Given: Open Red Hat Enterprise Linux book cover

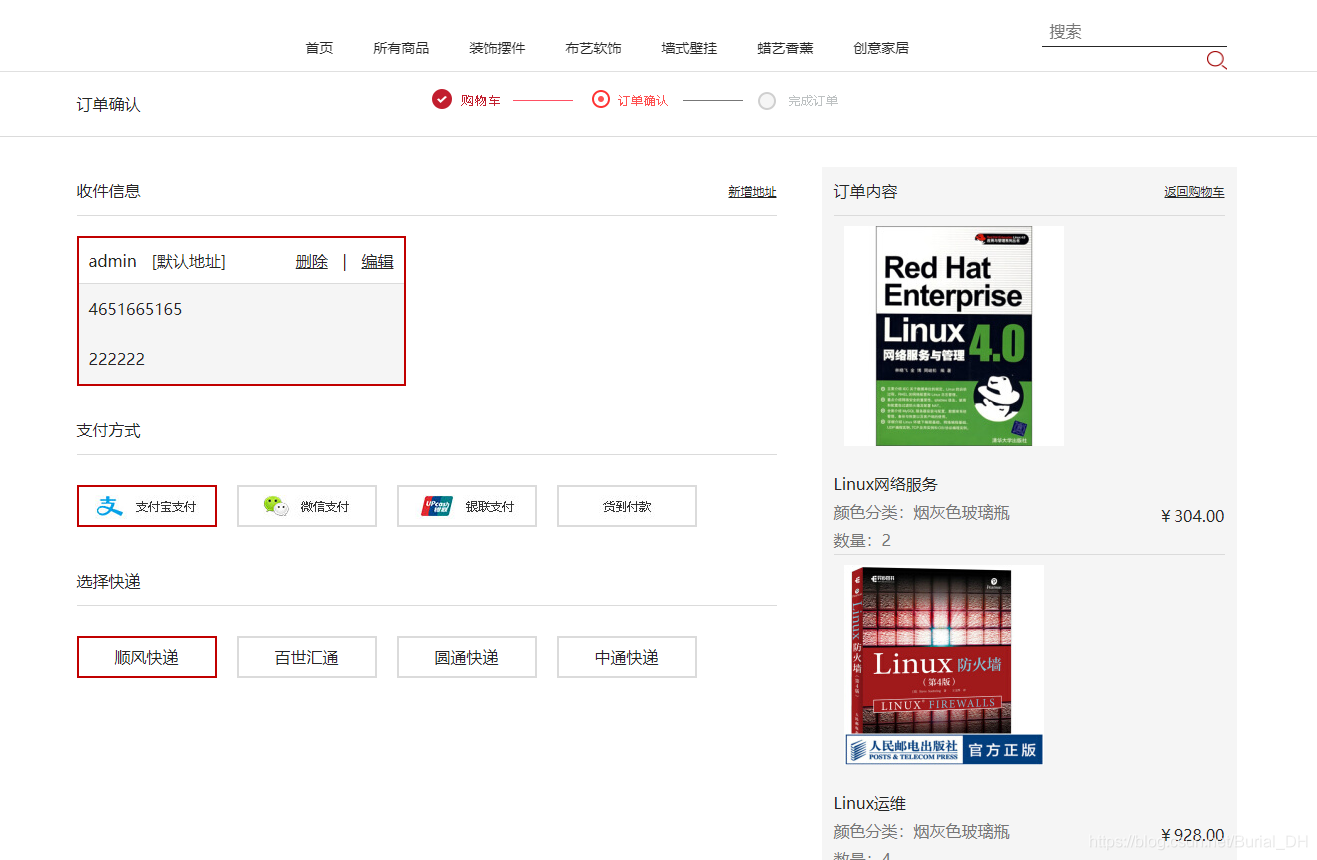Looking at the screenshot, I should (954, 336).
